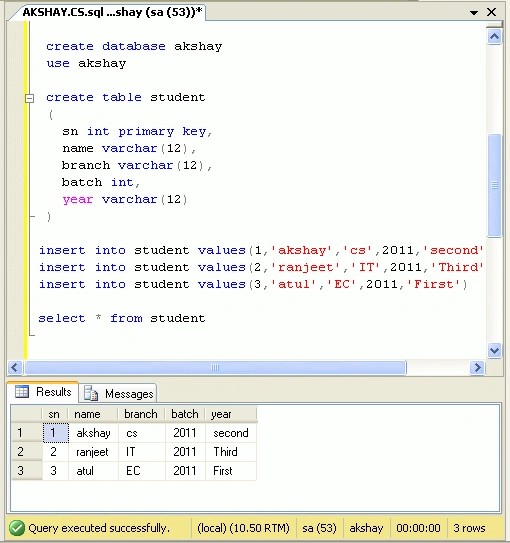Screen dimensions: 510x543
Task: Click the insert line containing 'atul'
Action: click(x=253, y=284)
